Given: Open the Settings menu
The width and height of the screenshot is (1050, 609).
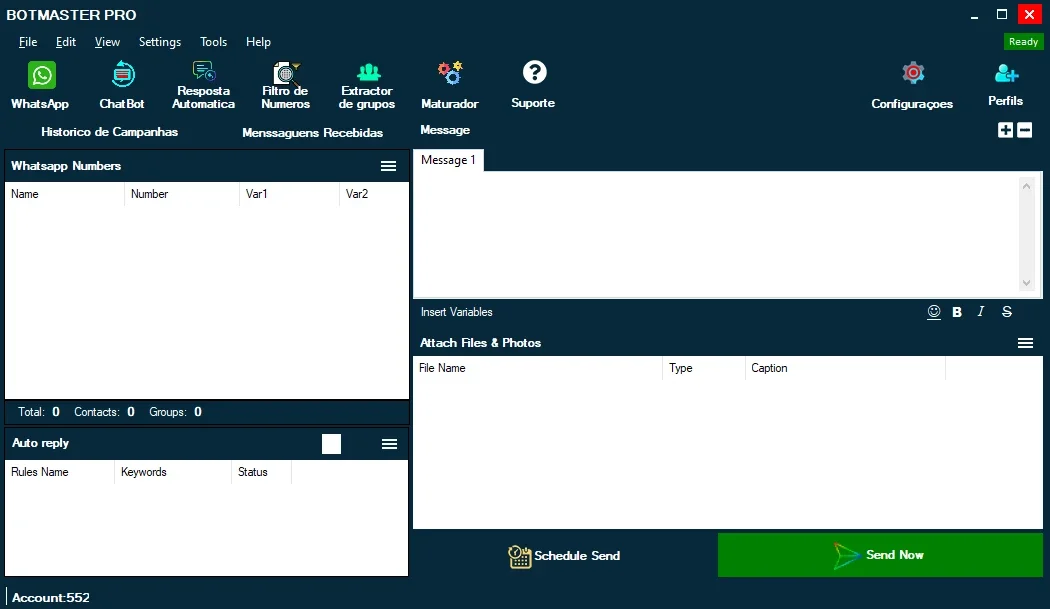Looking at the screenshot, I should click(159, 42).
